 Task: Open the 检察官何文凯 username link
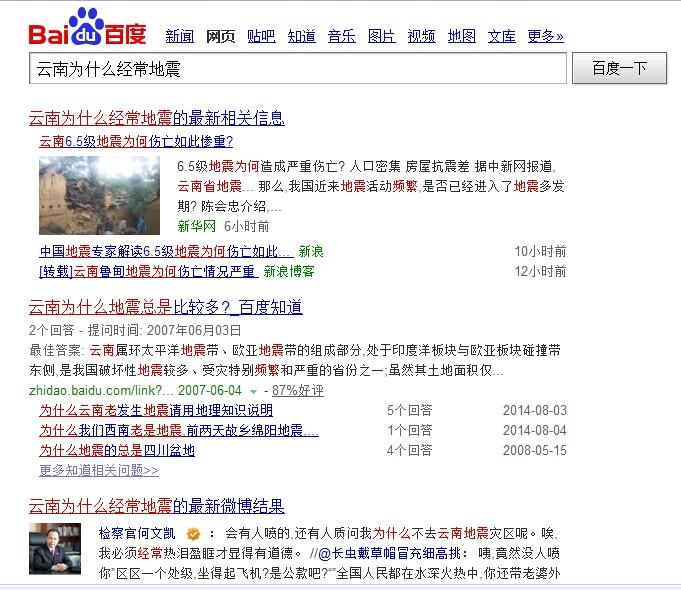[x=137, y=533]
